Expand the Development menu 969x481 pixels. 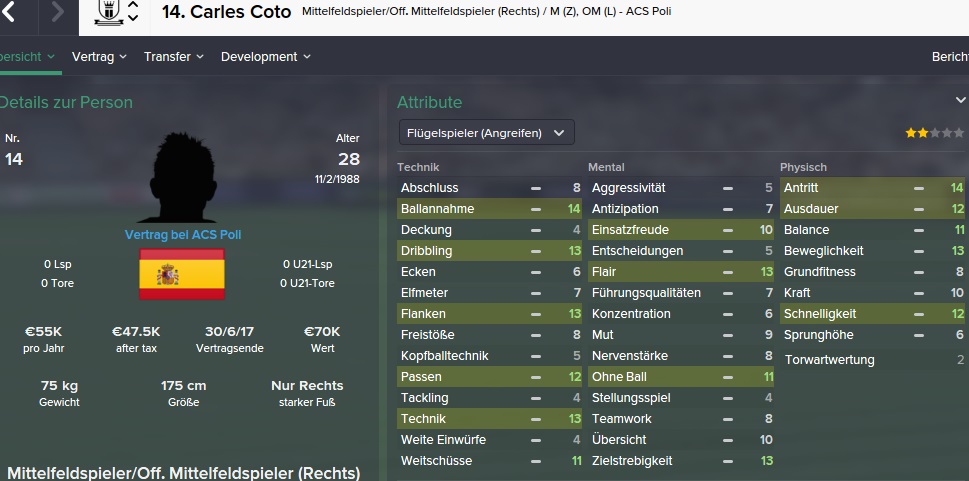click(265, 57)
